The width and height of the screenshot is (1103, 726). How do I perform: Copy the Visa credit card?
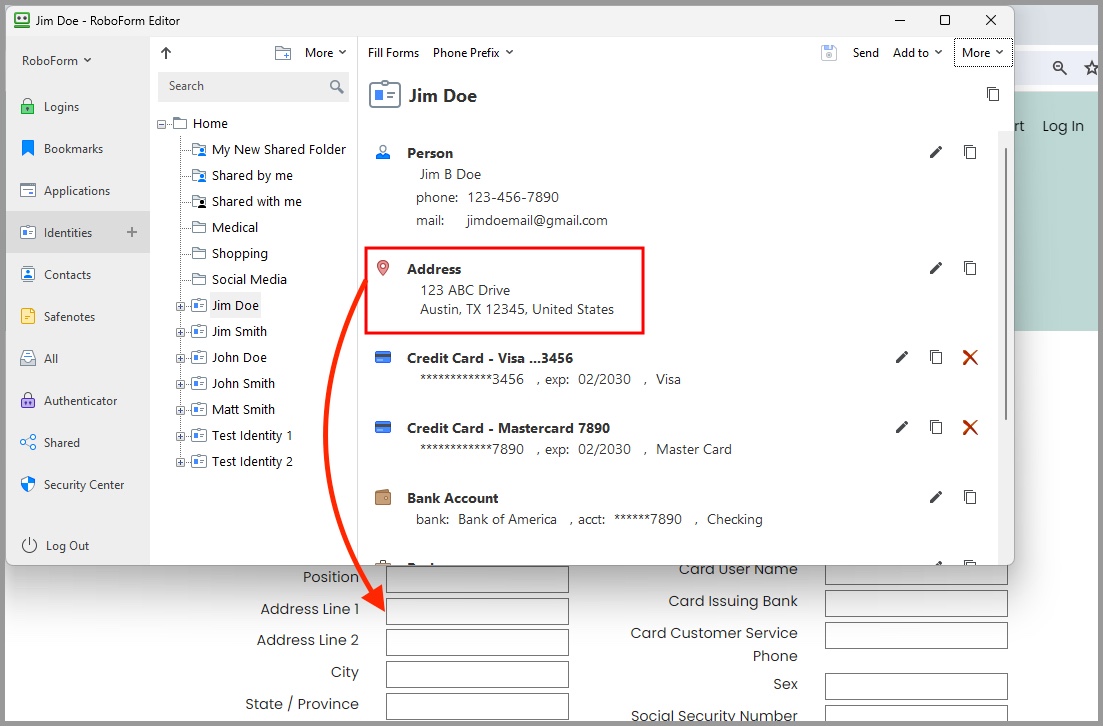coord(936,357)
